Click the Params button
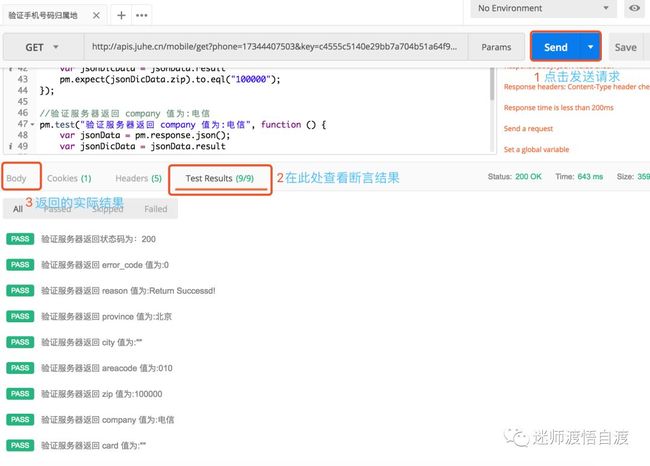 (496, 47)
